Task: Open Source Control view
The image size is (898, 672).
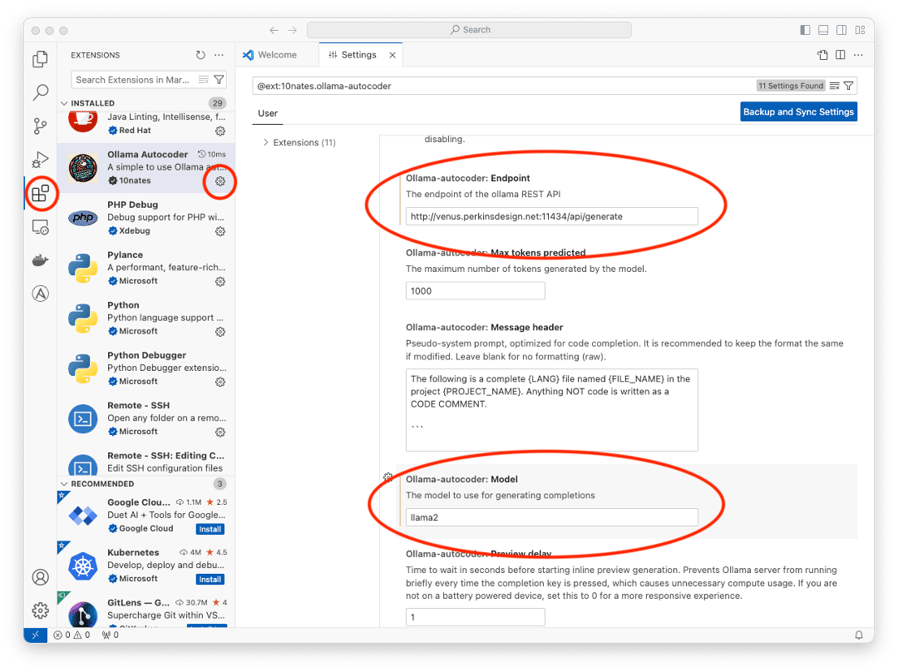Action: [x=40, y=126]
